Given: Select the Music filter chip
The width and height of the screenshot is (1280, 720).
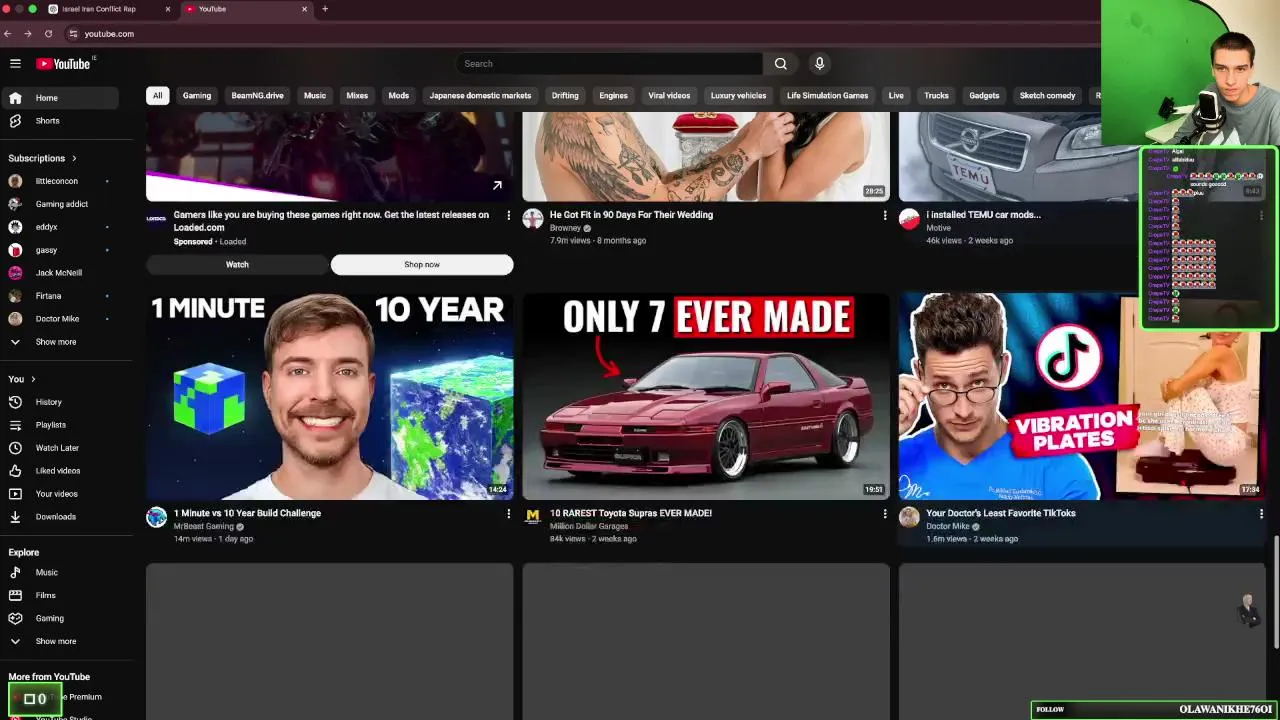Looking at the screenshot, I should (x=315, y=96).
